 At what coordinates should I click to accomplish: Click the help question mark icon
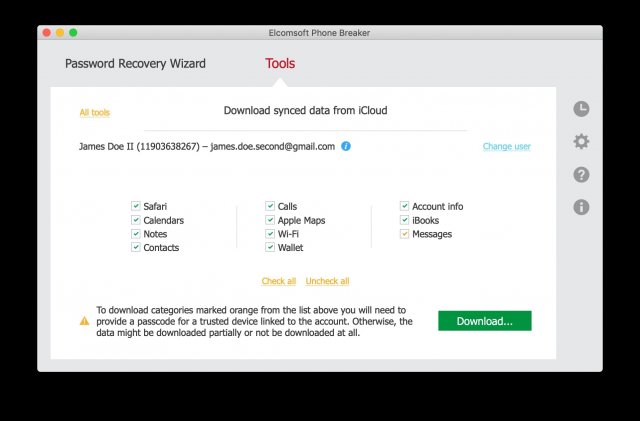pos(581,175)
